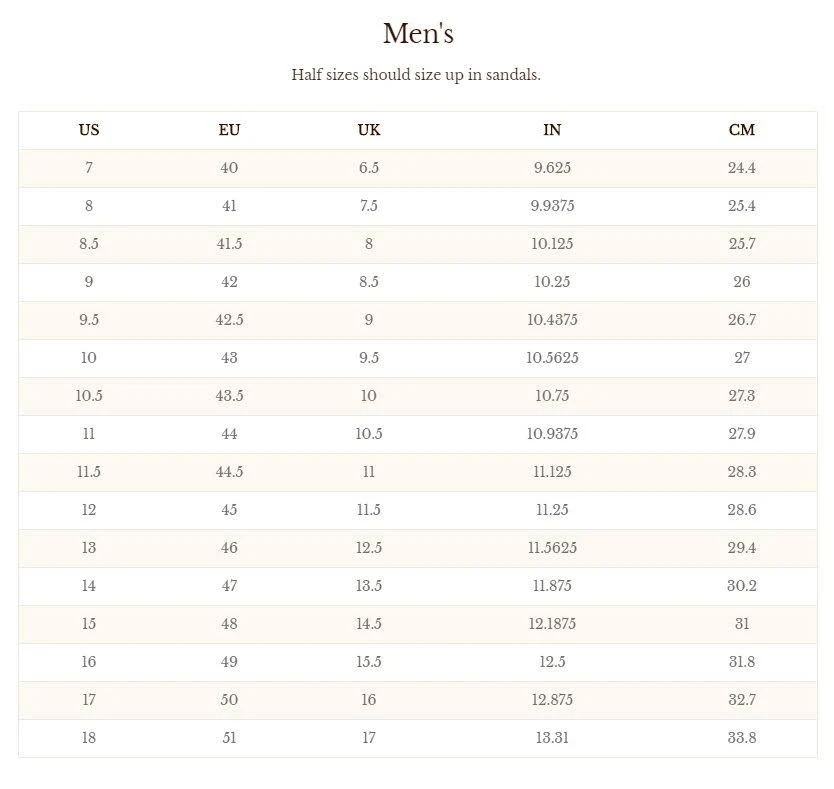834x789 pixels.
Task: Select US size 7 cell
Action: [89, 168]
